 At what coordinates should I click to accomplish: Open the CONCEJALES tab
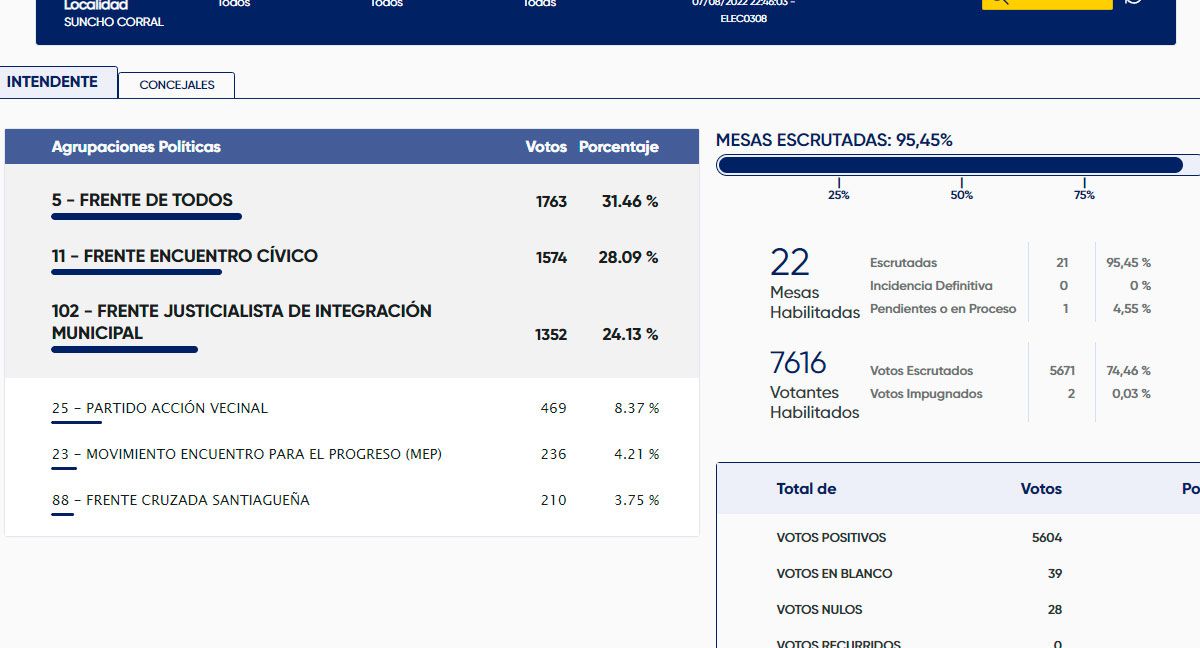(x=176, y=85)
